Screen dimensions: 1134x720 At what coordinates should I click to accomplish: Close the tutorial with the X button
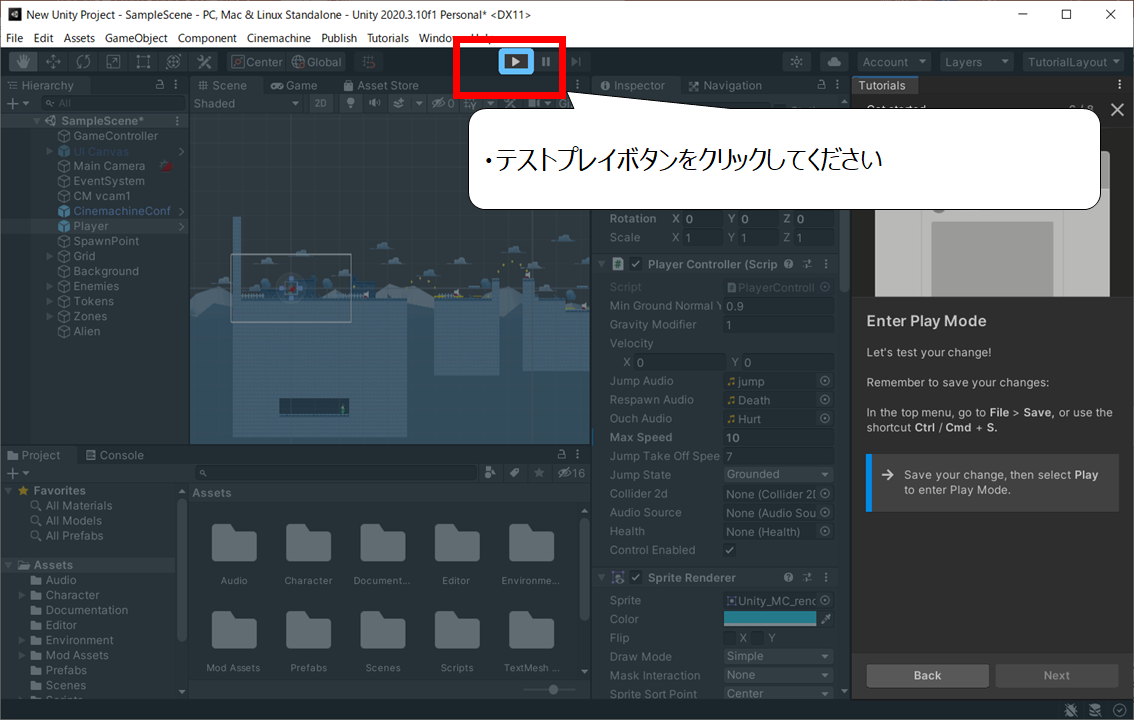1117,110
